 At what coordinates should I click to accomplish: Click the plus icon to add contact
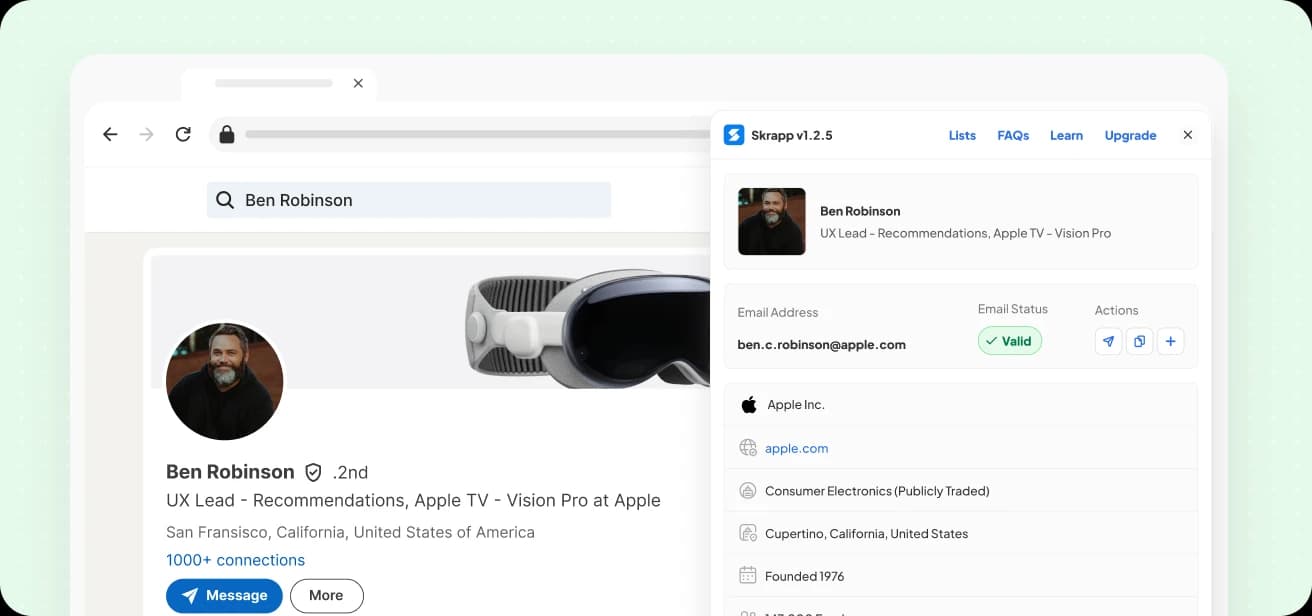click(1170, 342)
